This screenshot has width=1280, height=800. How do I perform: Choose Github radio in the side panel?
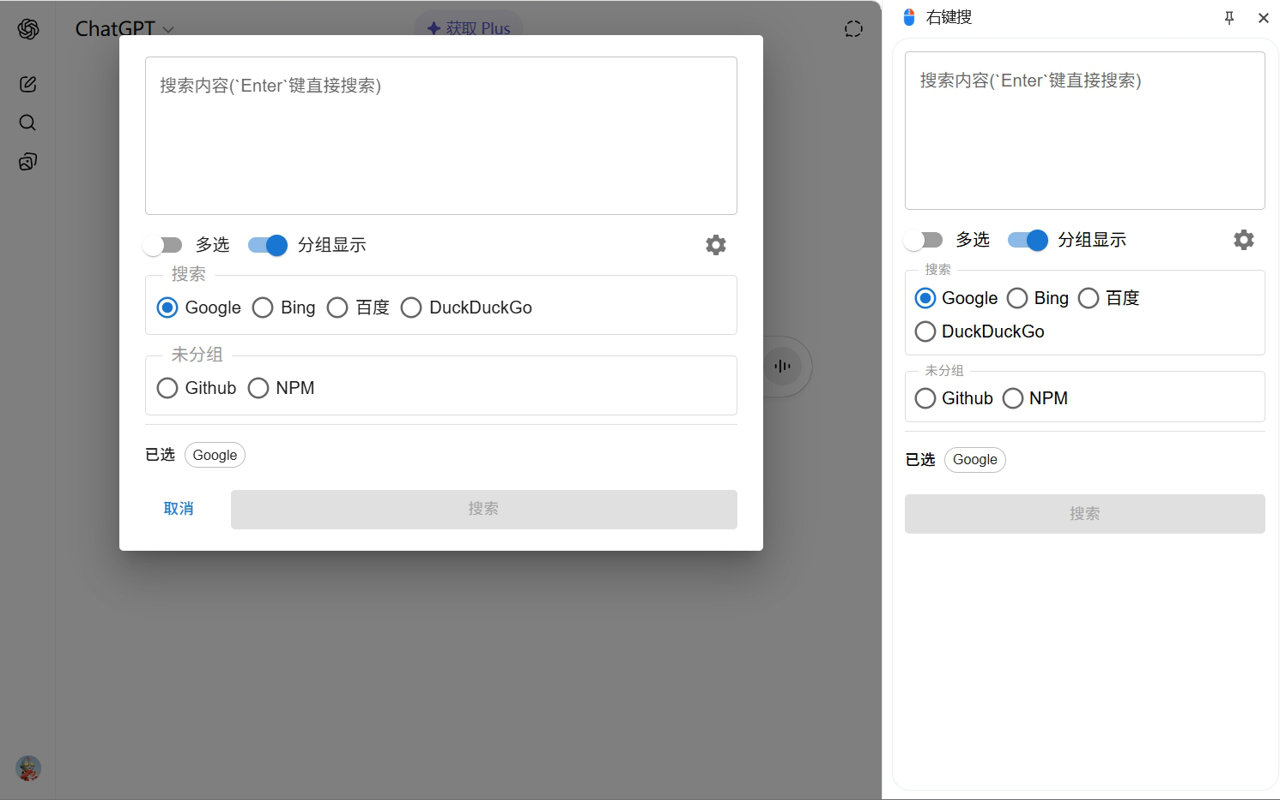pos(925,398)
